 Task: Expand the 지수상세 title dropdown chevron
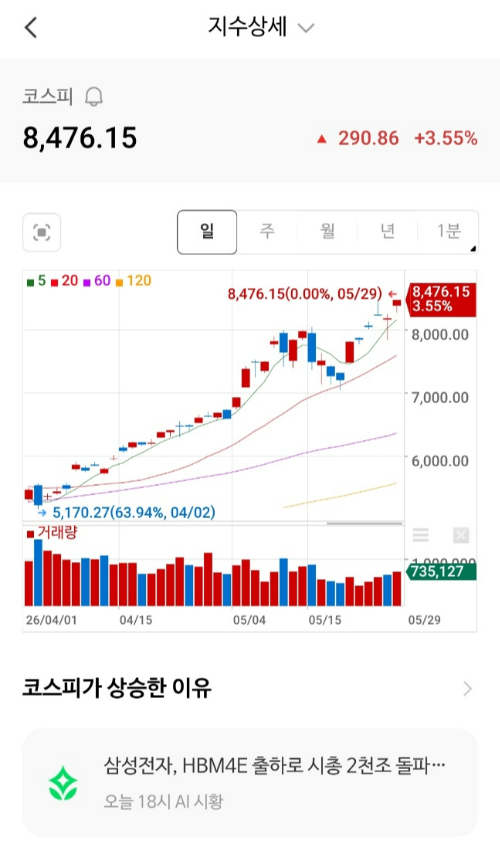click(306, 28)
